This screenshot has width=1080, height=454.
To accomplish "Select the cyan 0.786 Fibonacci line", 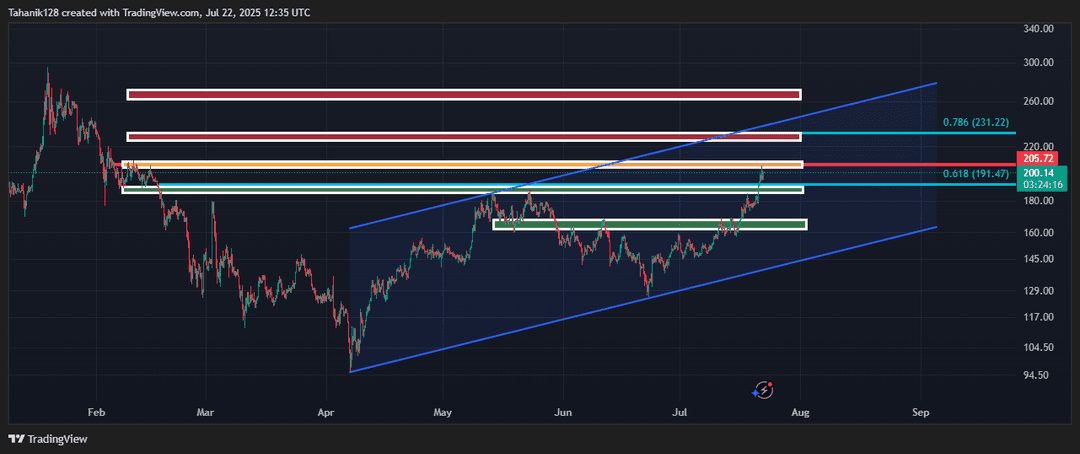I will point(909,132).
